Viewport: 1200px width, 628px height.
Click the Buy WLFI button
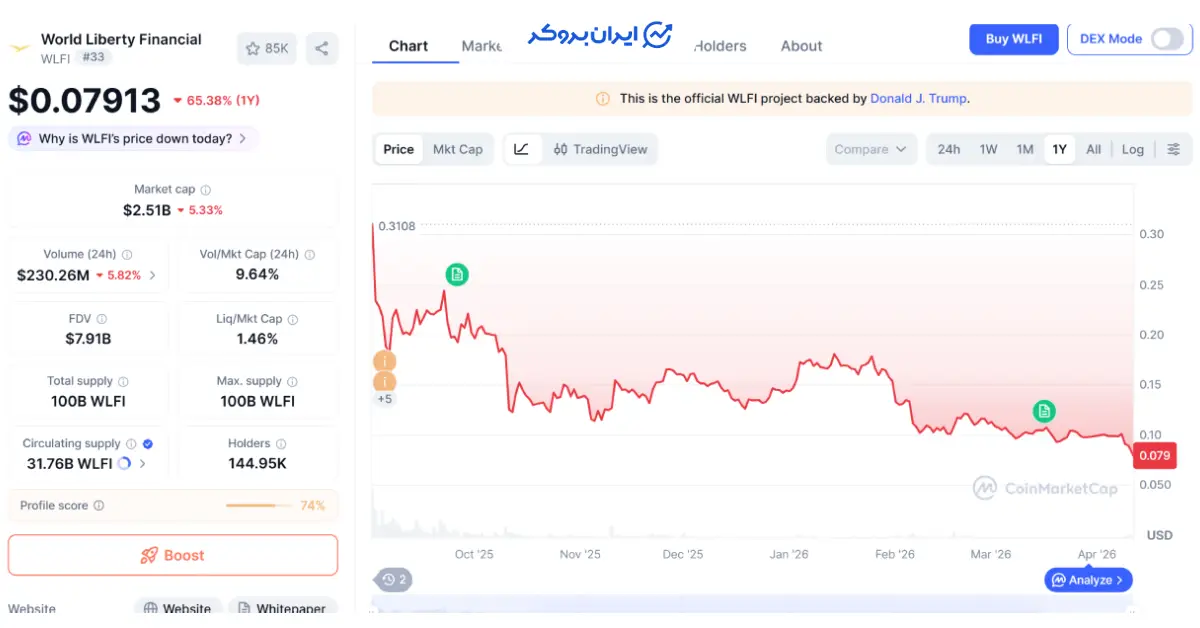tap(1013, 39)
